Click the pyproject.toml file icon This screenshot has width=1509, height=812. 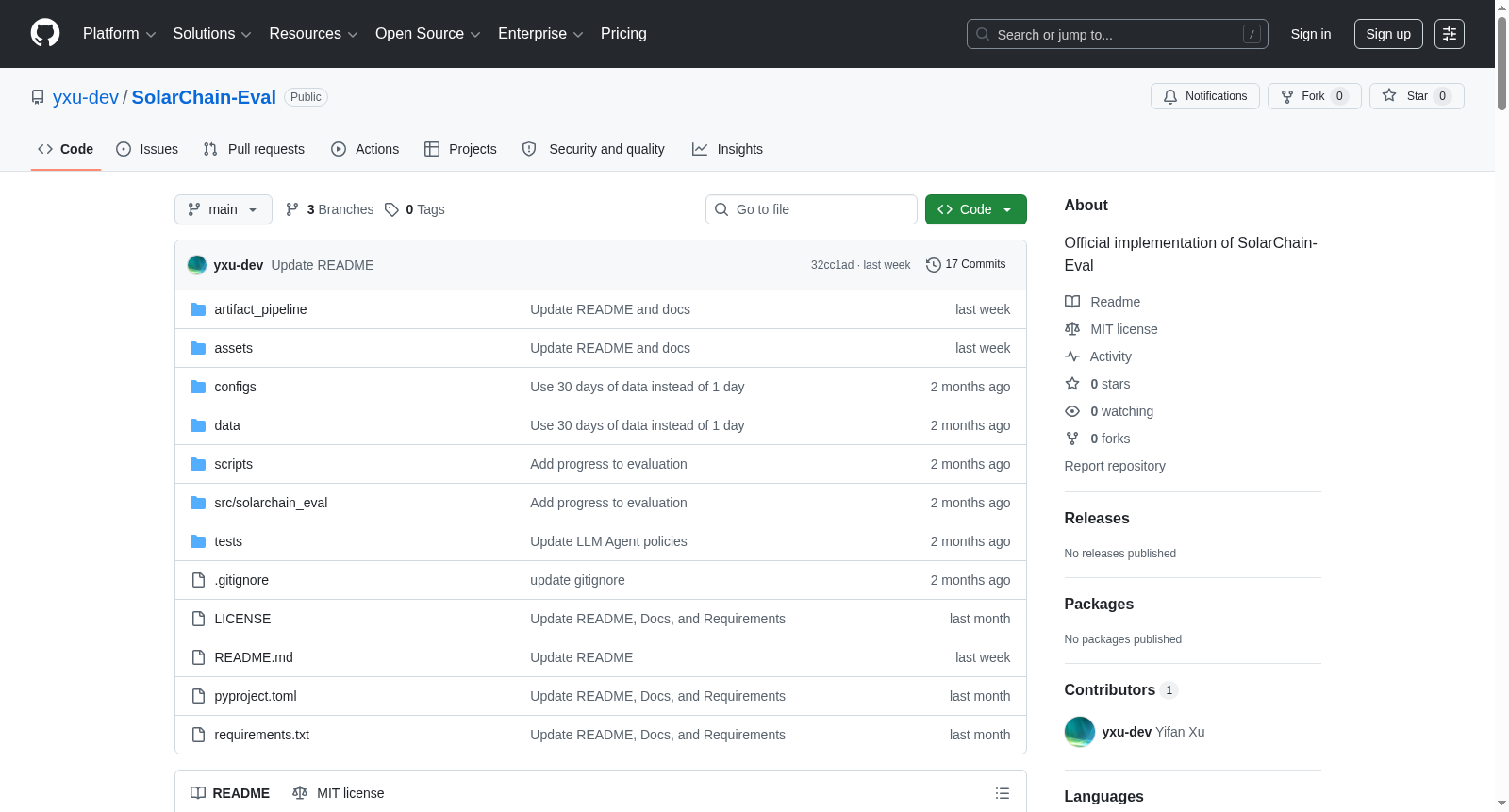click(198, 696)
